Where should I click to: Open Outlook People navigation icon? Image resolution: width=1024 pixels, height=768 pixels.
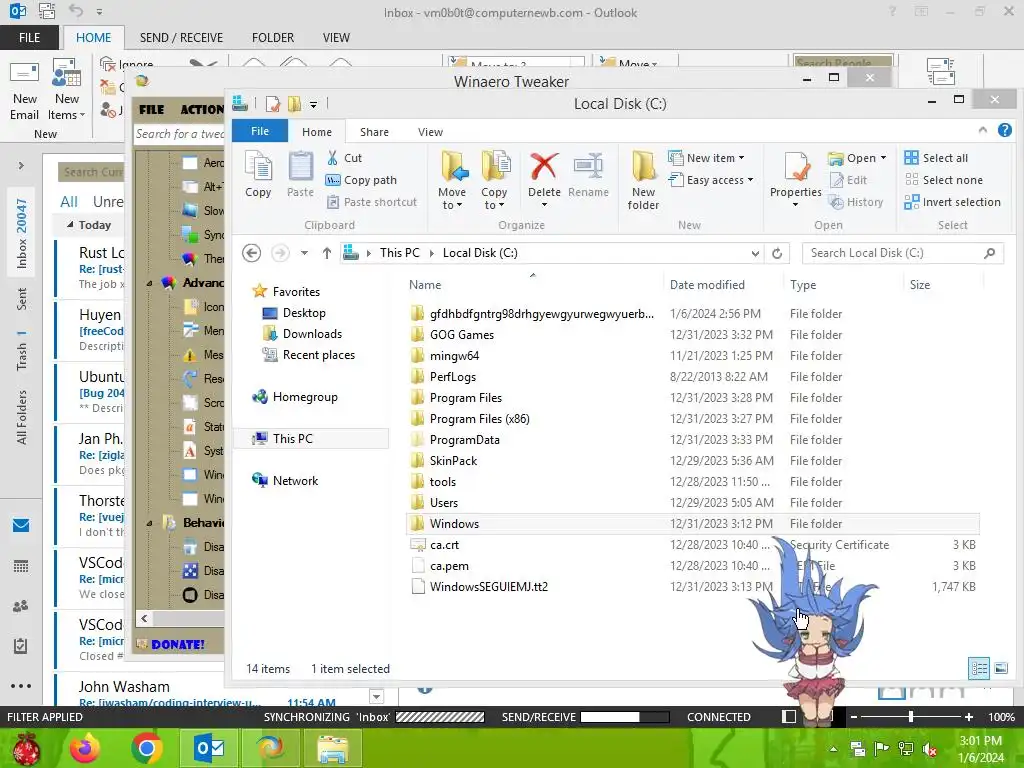pos(21,606)
